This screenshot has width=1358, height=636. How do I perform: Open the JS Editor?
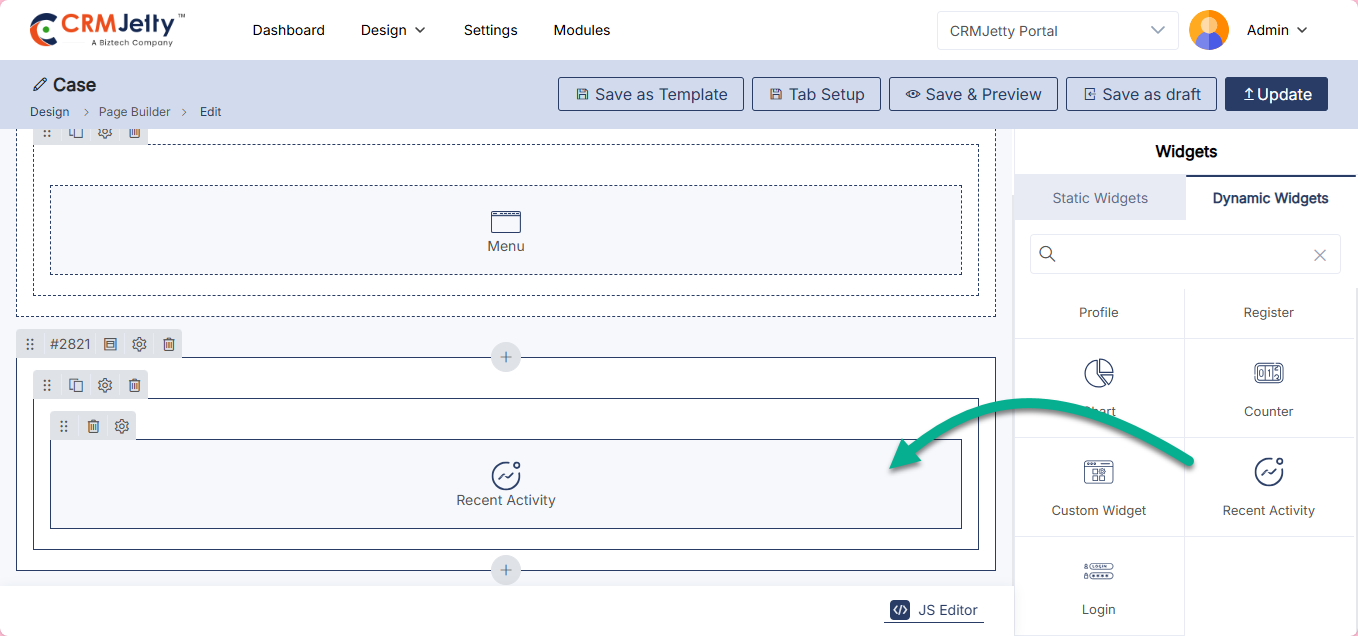934,610
